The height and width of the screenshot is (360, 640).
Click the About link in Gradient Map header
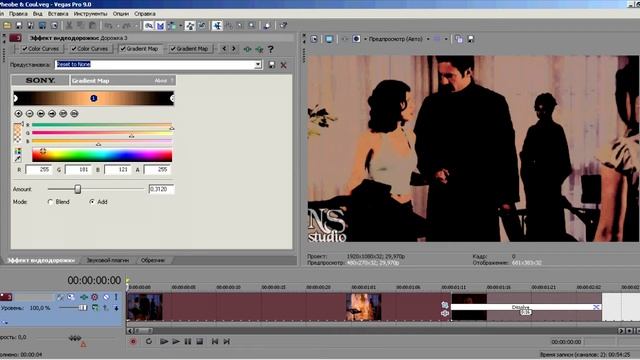coord(161,80)
